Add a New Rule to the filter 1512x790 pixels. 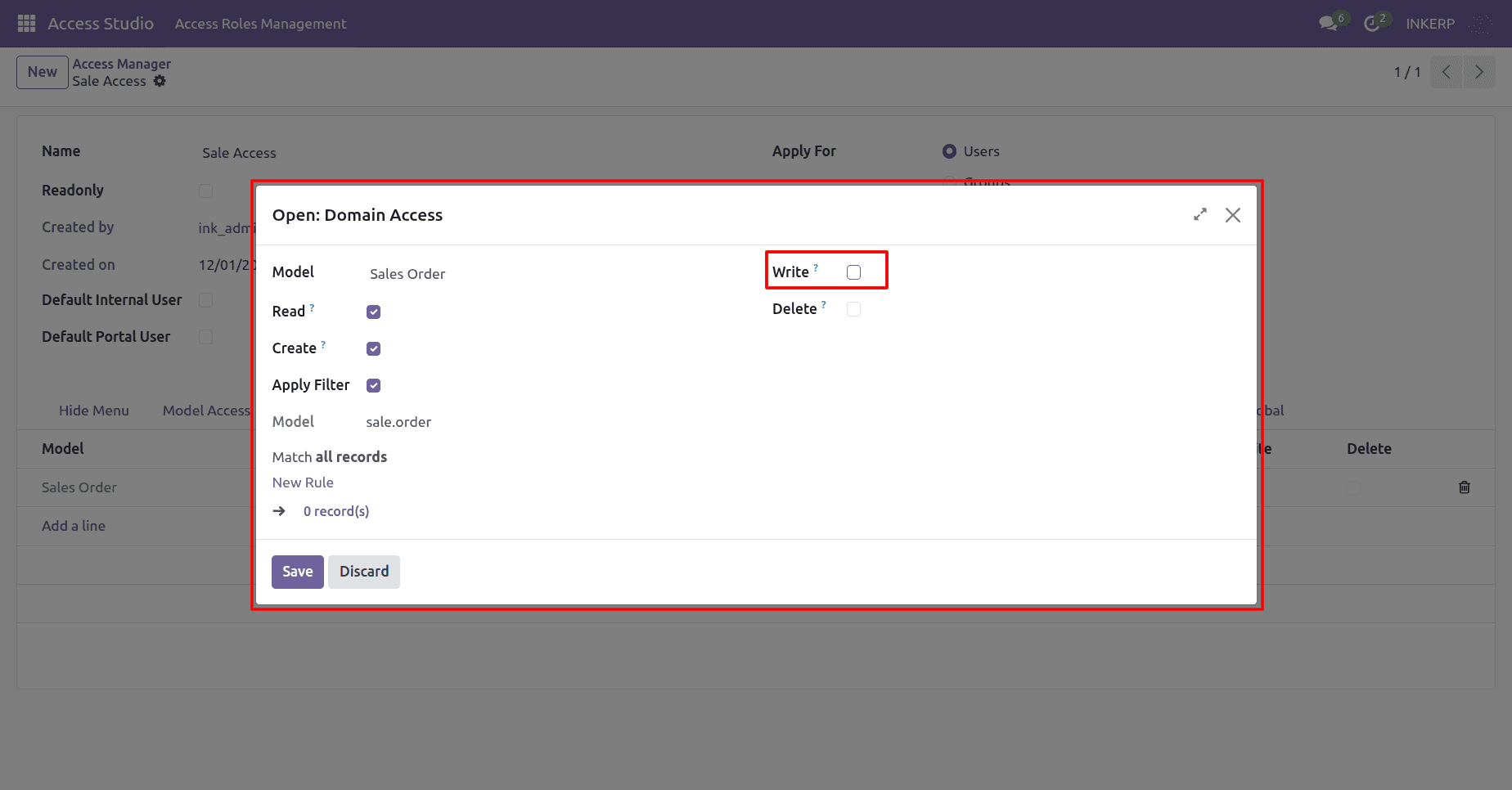(303, 483)
